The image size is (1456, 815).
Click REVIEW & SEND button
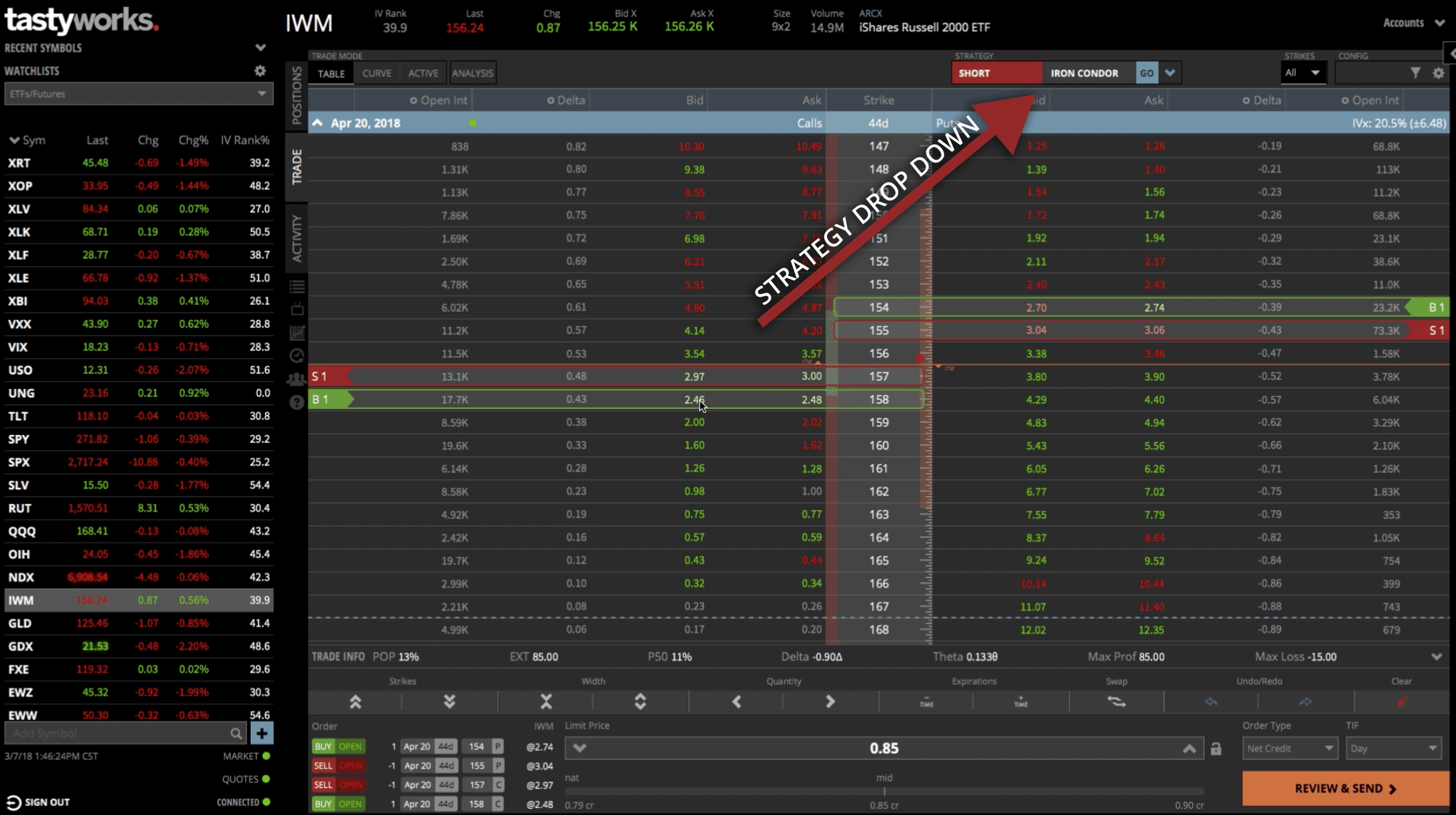coord(1346,789)
